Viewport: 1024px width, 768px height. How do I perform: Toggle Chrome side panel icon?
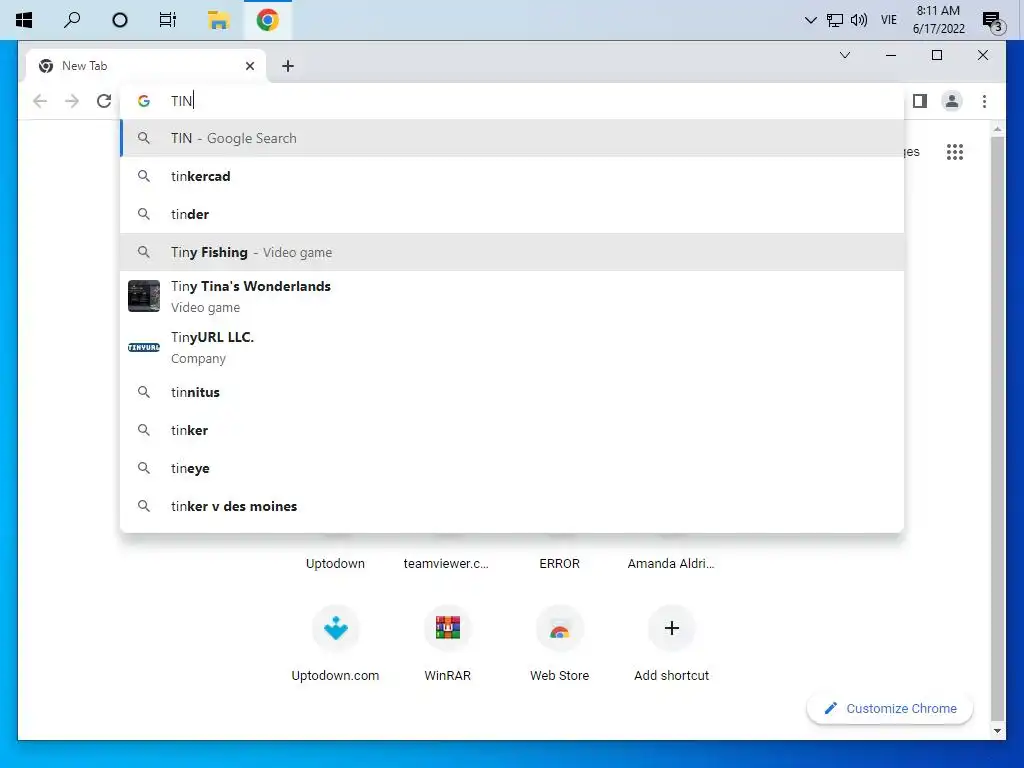click(920, 101)
